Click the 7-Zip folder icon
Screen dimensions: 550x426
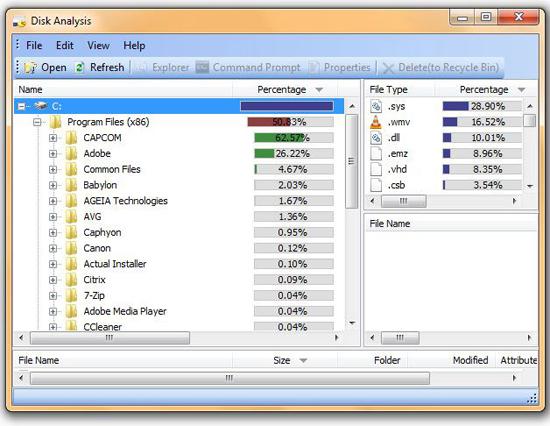(x=71, y=296)
